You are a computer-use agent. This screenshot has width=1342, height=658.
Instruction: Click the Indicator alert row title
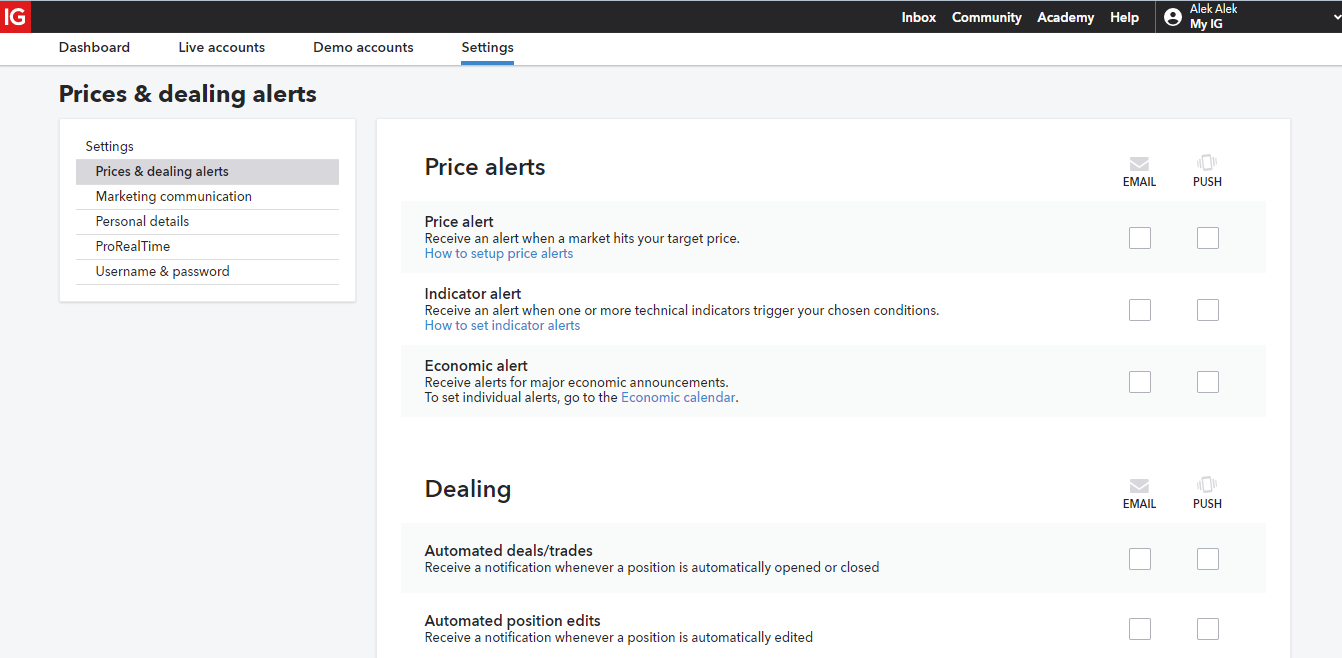point(473,294)
